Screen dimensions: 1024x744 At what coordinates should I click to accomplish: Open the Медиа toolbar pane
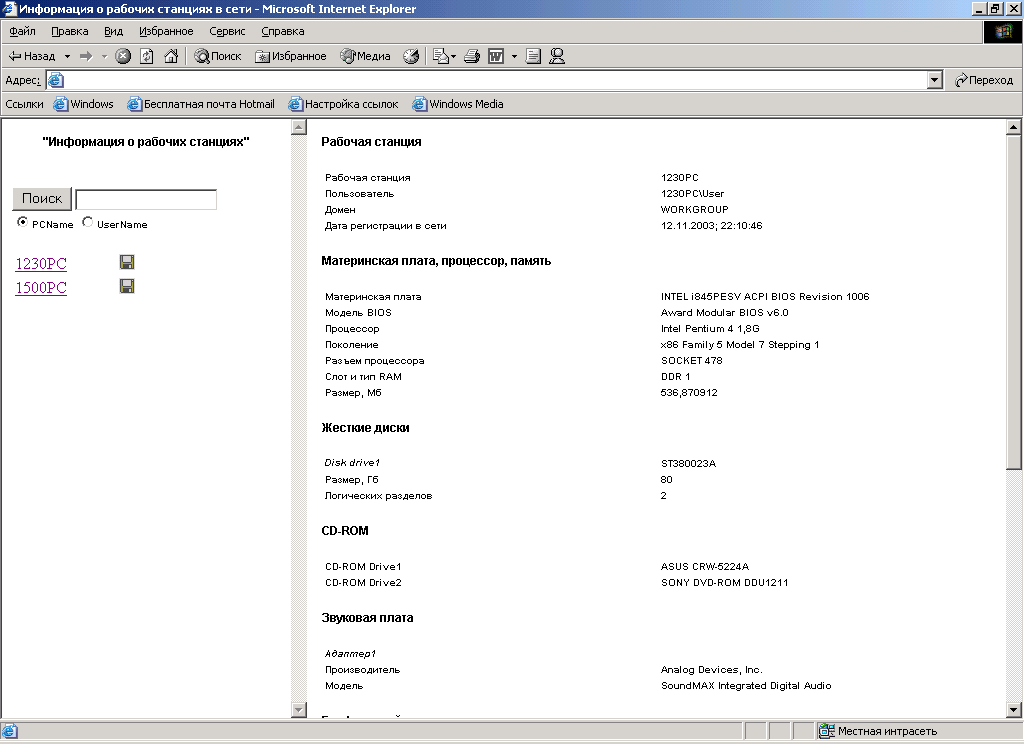[365, 56]
